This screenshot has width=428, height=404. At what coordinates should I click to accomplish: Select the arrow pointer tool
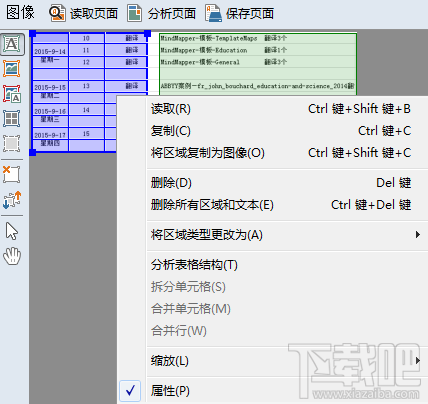click(12, 231)
